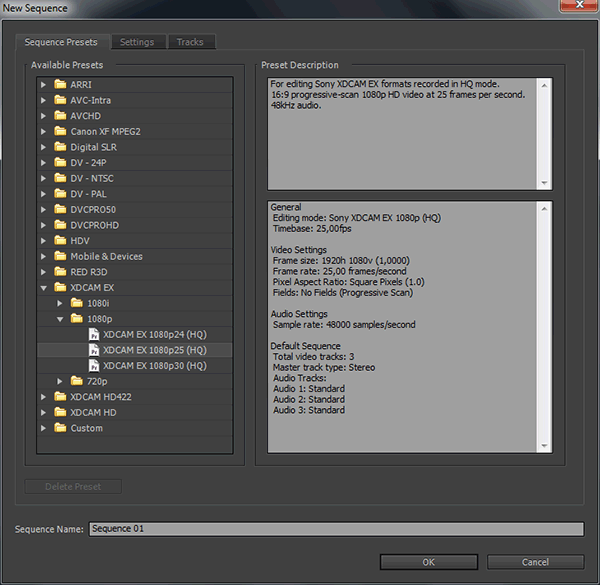
Task: Expand the RED R3D presets folder
Action: (44, 272)
